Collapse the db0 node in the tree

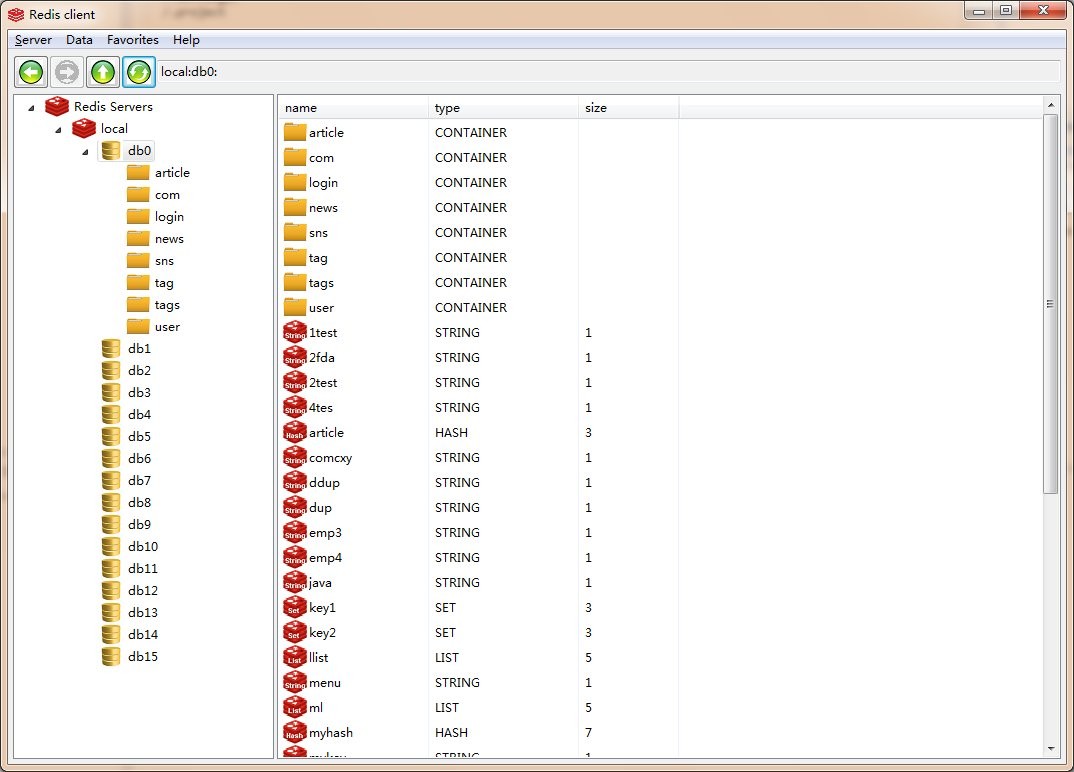pos(85,150)
